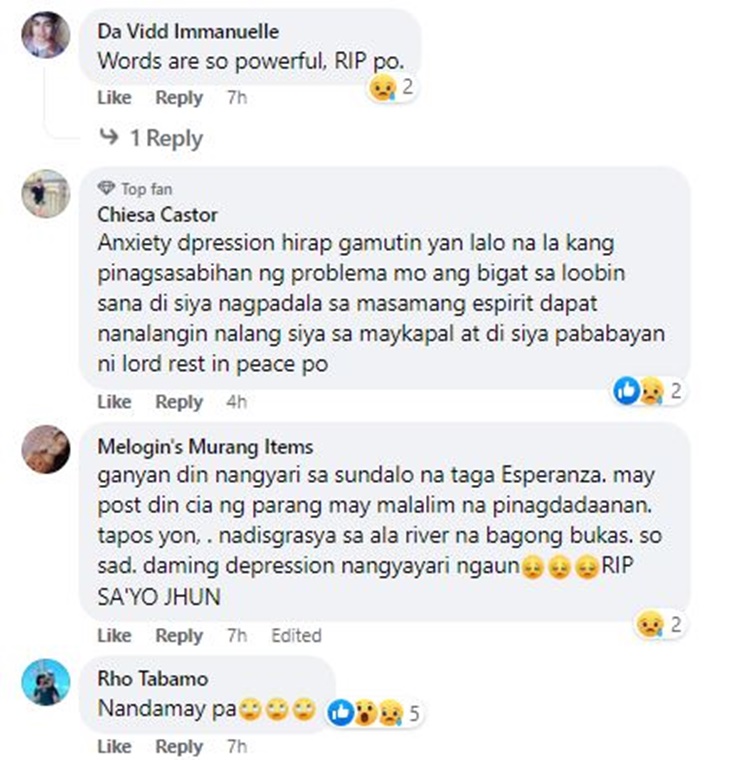750x760 pixels.
Task: Reply to Rho Tabamo's comment
Action: pos(179,746)
